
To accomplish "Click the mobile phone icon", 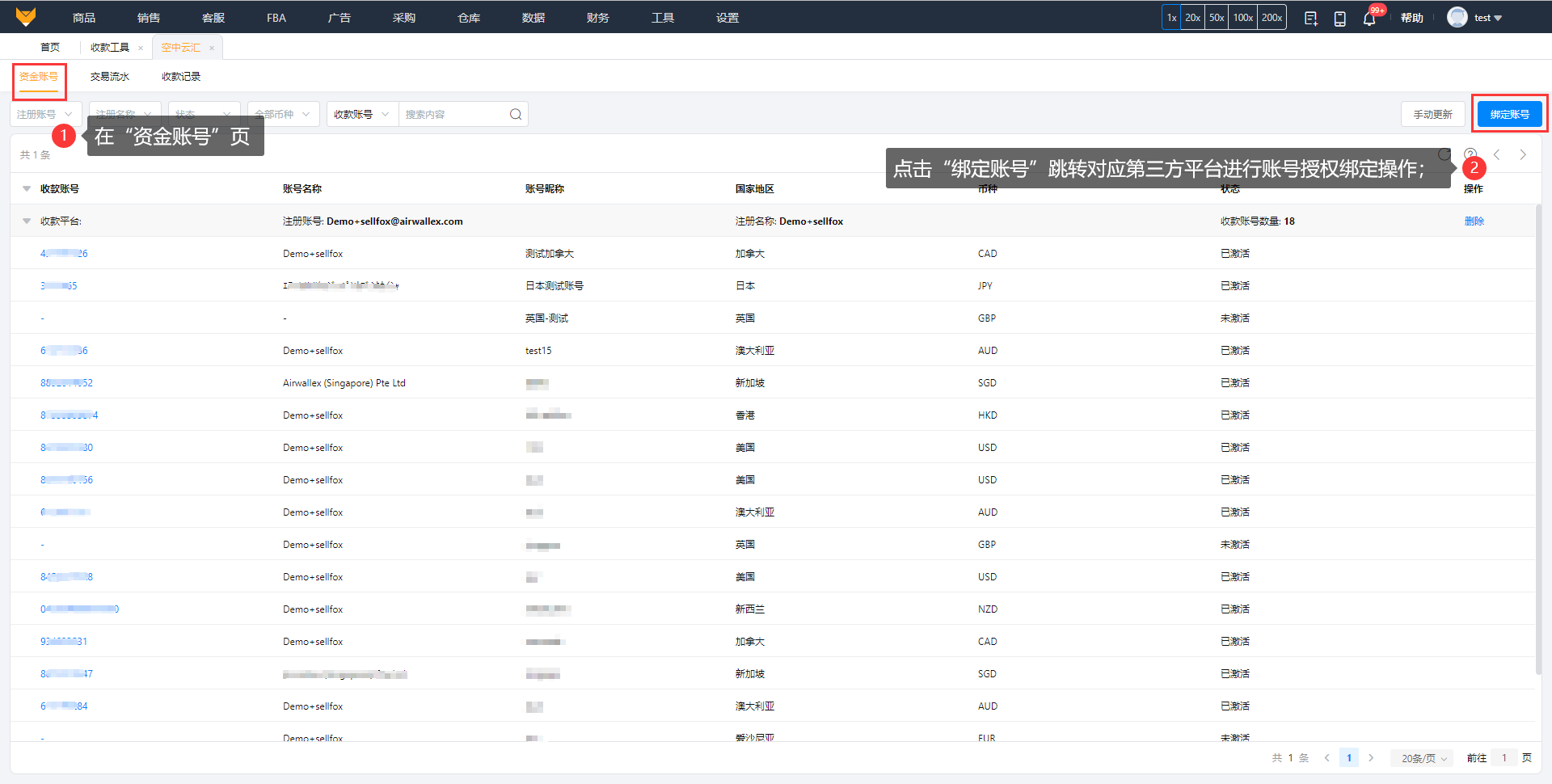I will [1339, 19].
